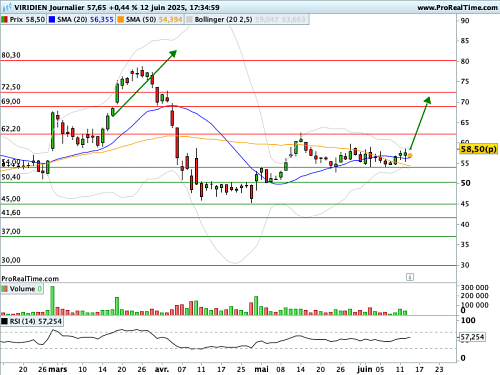Select the 50,40 support level label

pyautogui.click(x=11, y=177)
